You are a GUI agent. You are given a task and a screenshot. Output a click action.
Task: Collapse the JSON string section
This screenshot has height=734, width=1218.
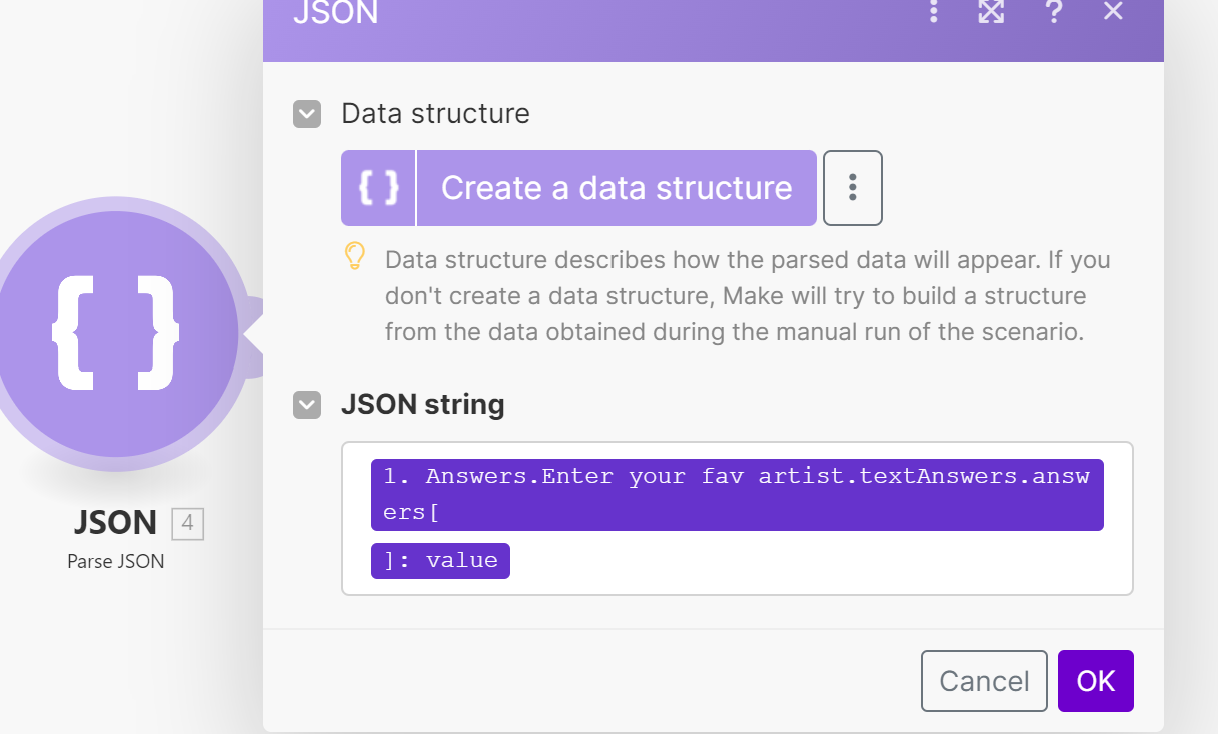(307, 405)
